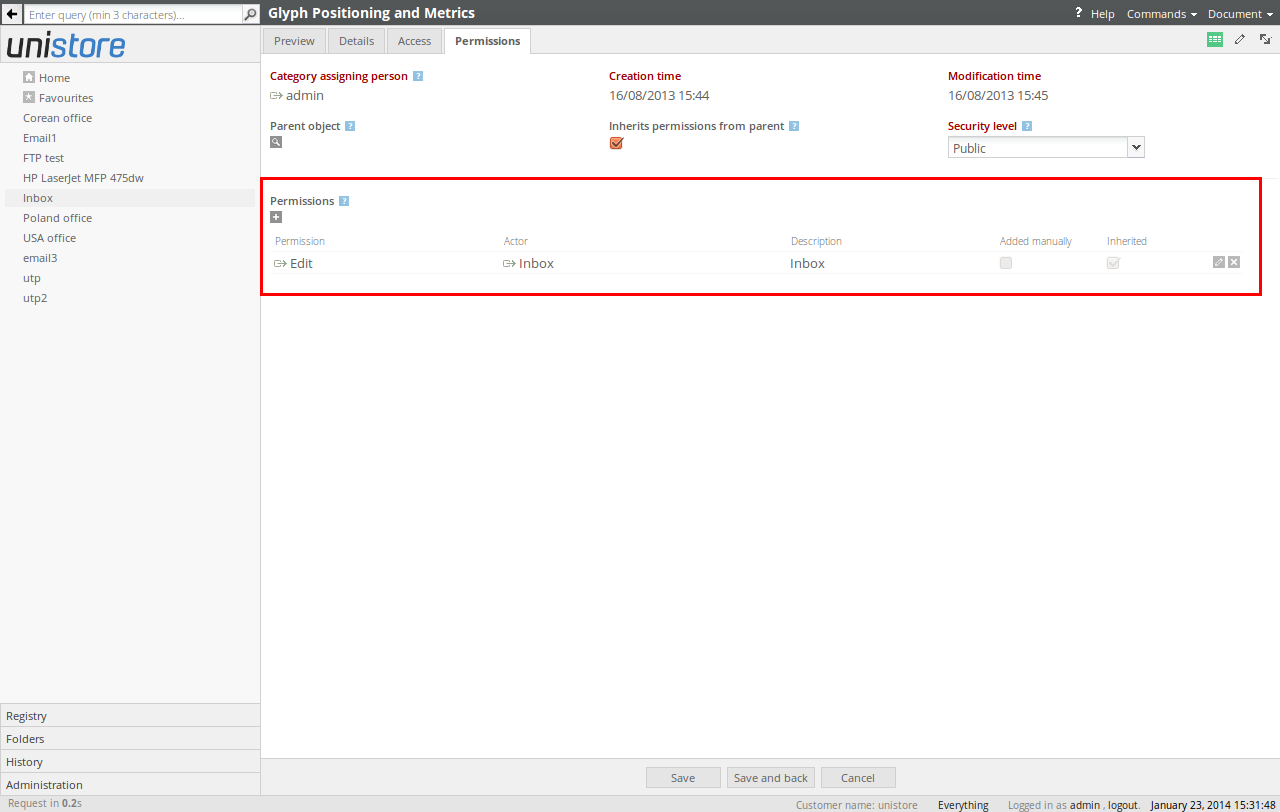Focus the query search input field
Viewport: 1280px width, 812px height.
(133, 15)
